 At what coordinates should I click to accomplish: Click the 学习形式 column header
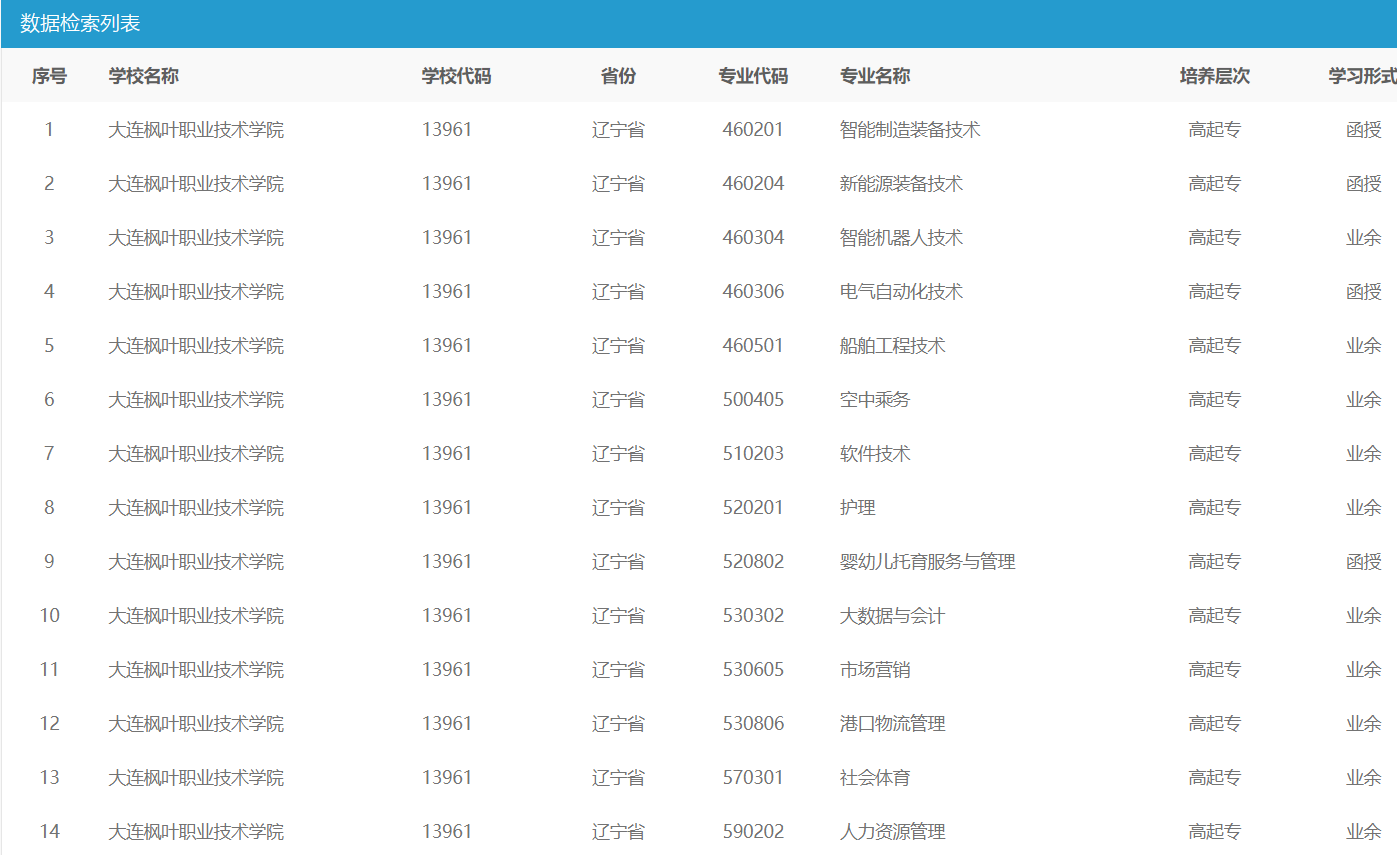(x=1361, y=76)
